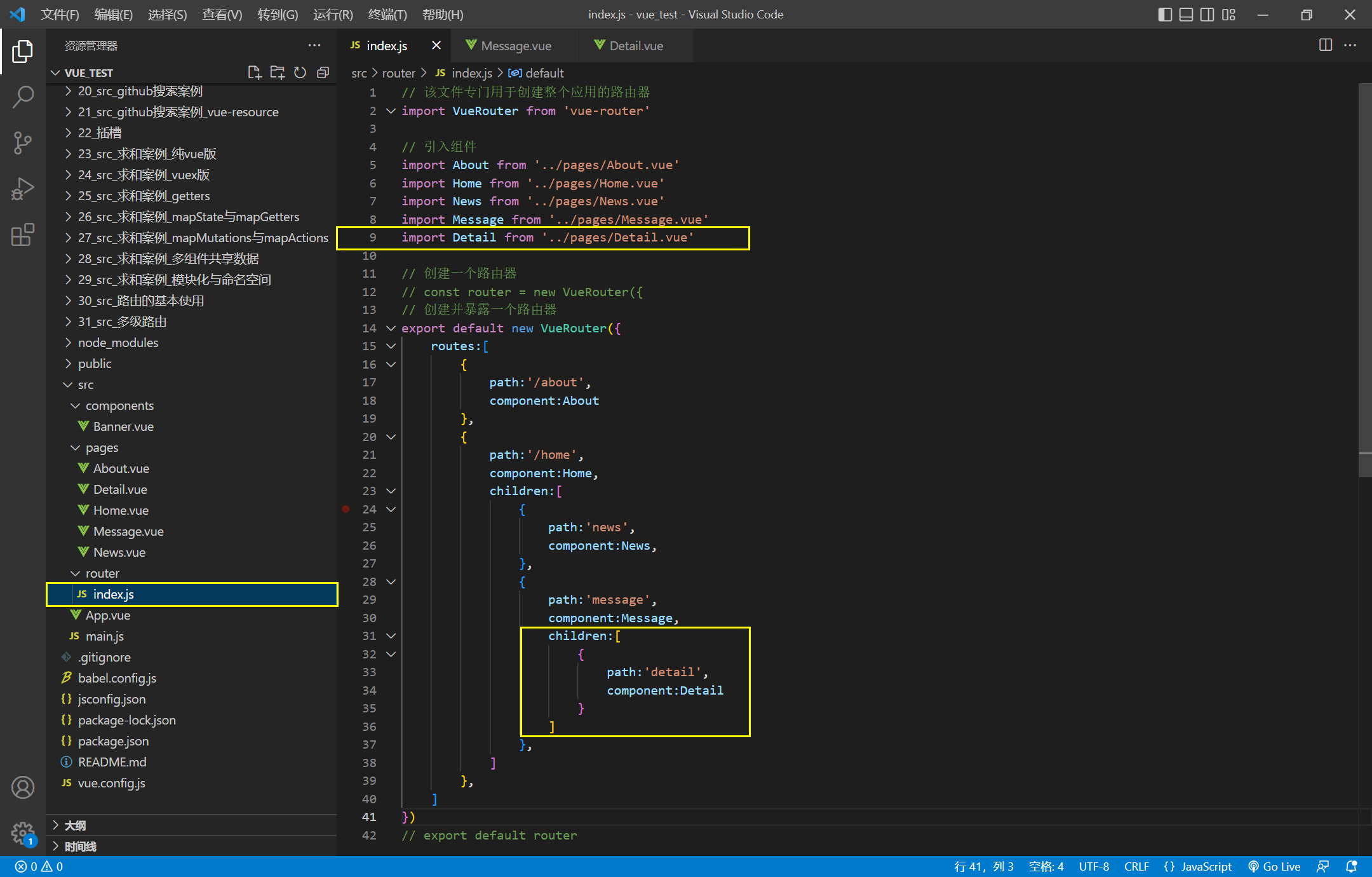Open the customize layout icon

1229,14
